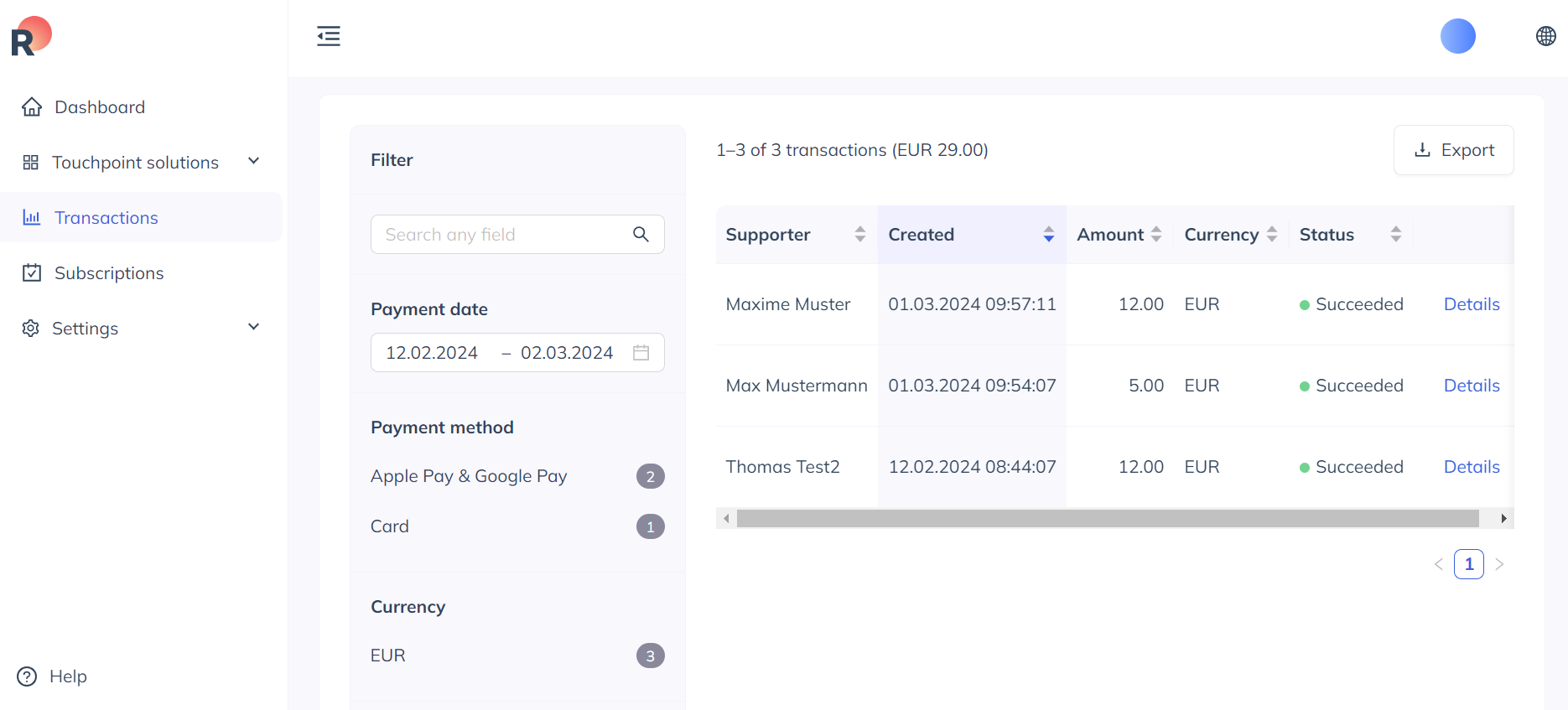Click 12.02.2024 08:44:07 timestamp
This screenshot has height=710, width=1568.
pos(972,467)
